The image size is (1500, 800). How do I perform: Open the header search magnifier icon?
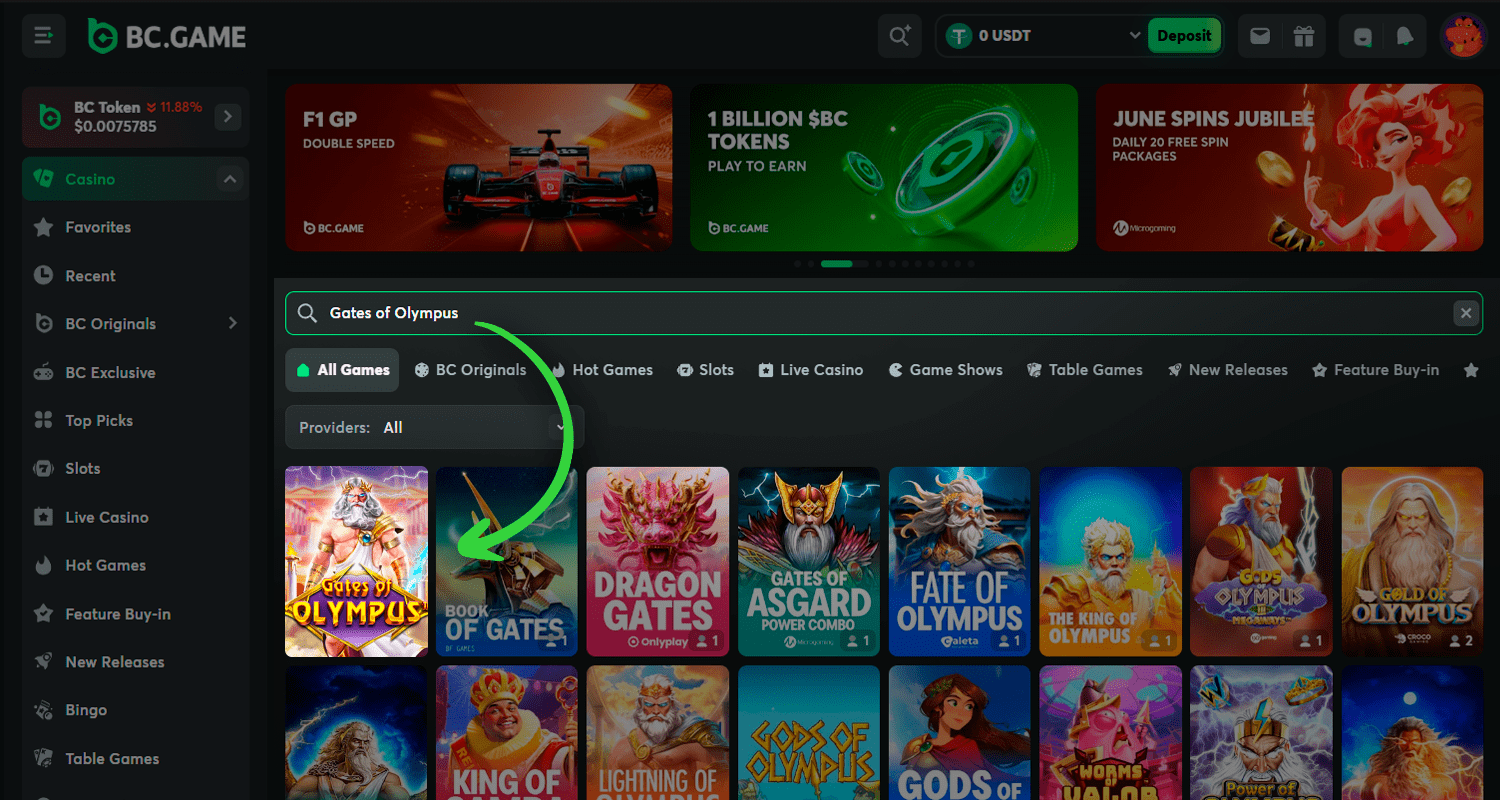tap(900, 36)
